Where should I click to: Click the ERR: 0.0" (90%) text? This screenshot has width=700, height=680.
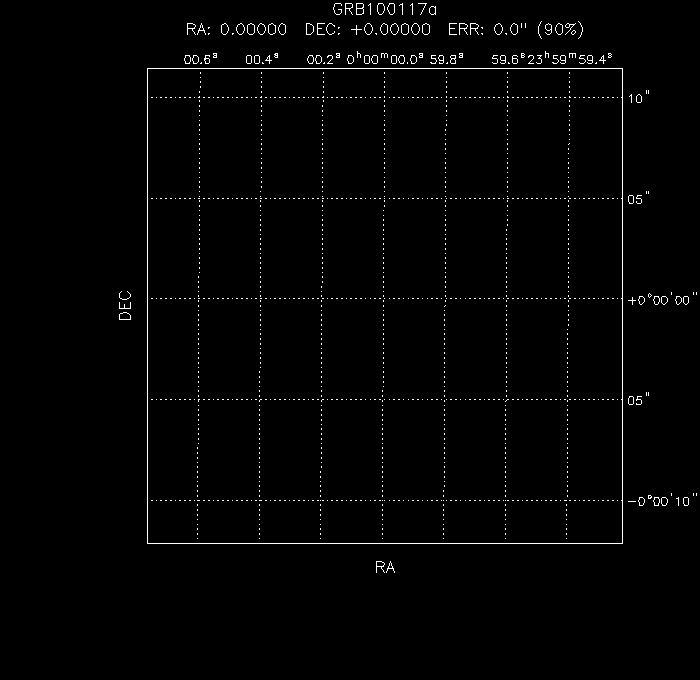click(x=516, y=29)
